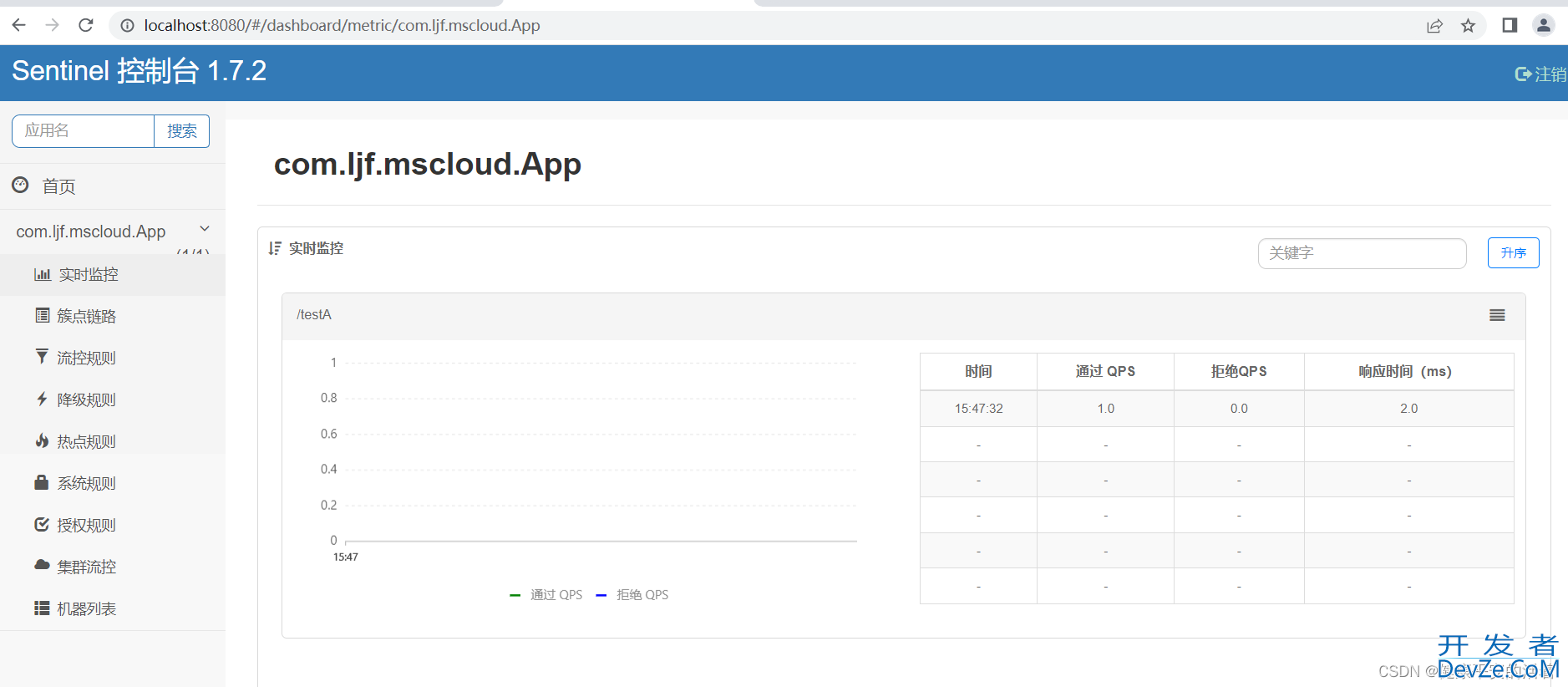The height and width of the screenshot is (687, 1568).
Task: Click the browser back arrow
Action: [18, 25]
